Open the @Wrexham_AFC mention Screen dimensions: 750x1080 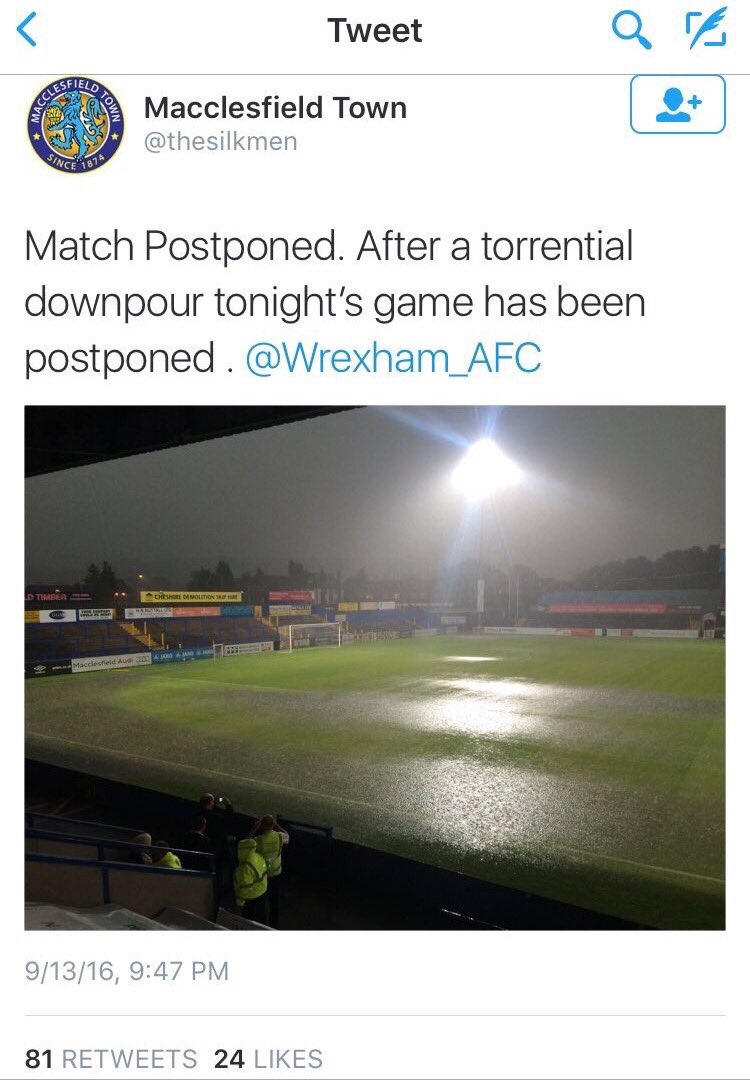click(393, 359)
